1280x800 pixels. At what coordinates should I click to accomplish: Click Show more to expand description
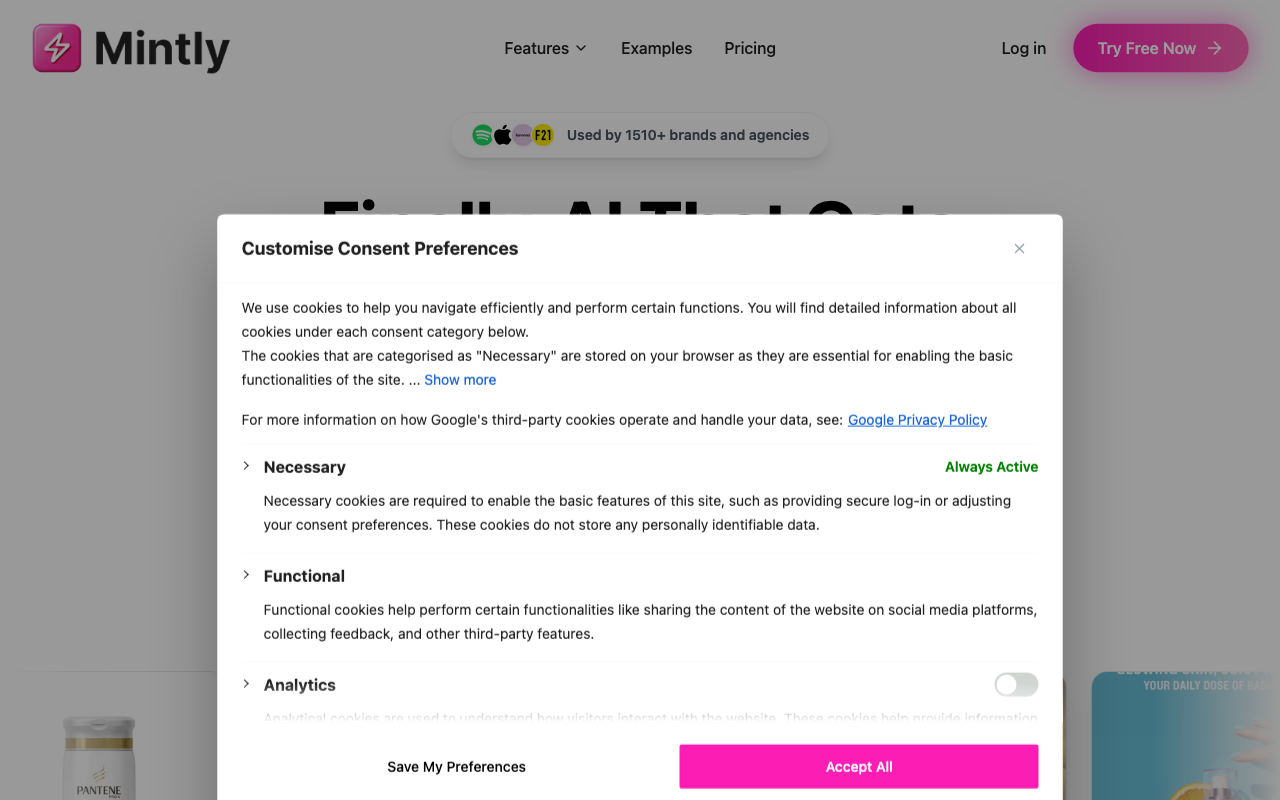pos(460,380)
